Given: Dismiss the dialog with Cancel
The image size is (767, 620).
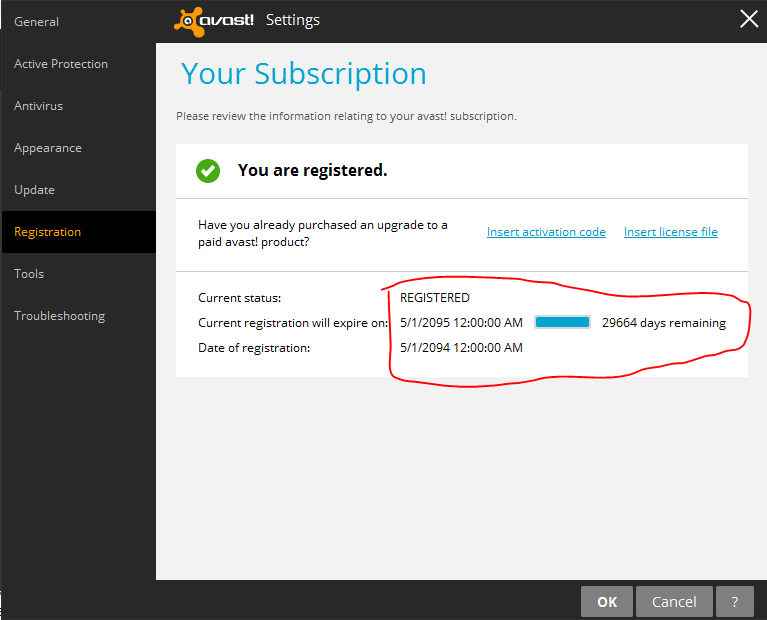Looking at the screenshot, I should tap(674, 601).
